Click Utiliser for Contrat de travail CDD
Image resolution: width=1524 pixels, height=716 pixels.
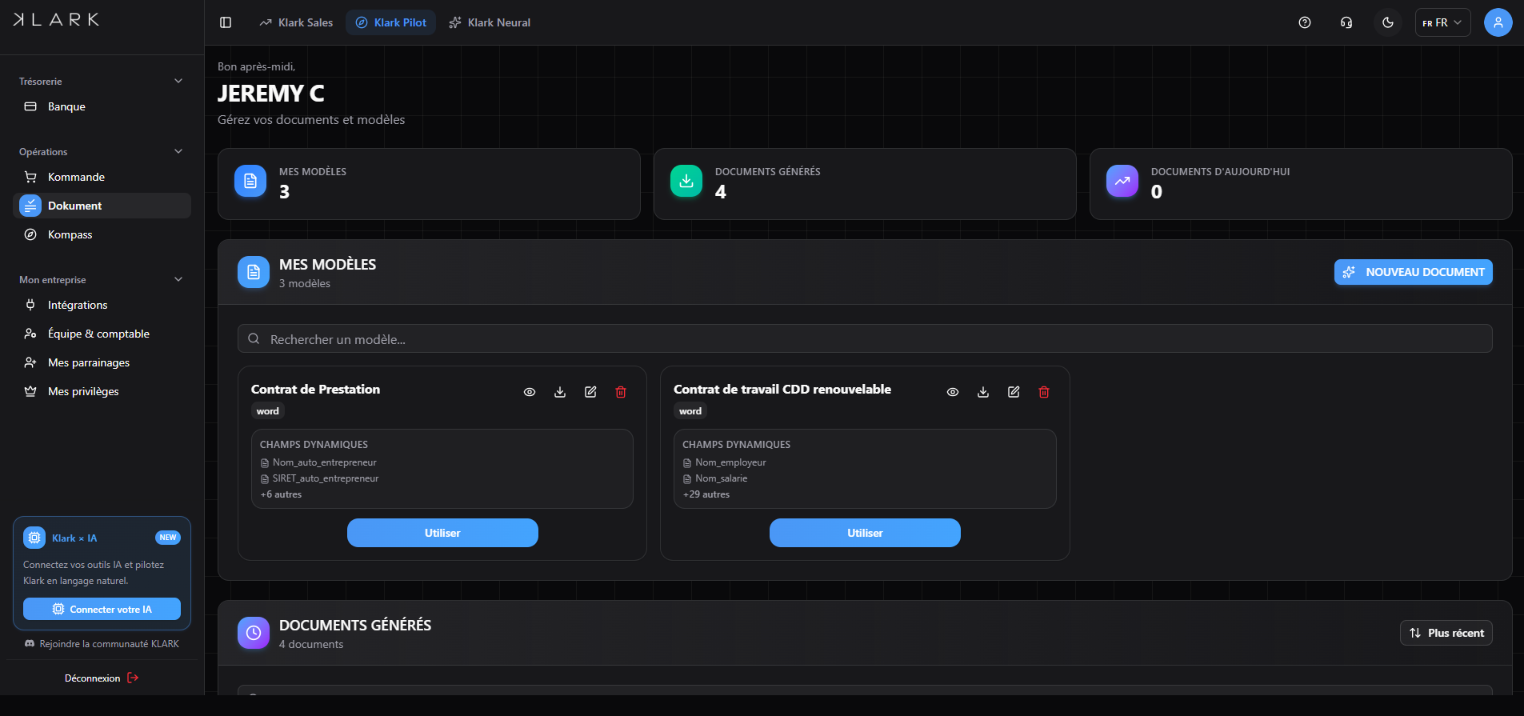pyautogui.click(x=865, y=533)
